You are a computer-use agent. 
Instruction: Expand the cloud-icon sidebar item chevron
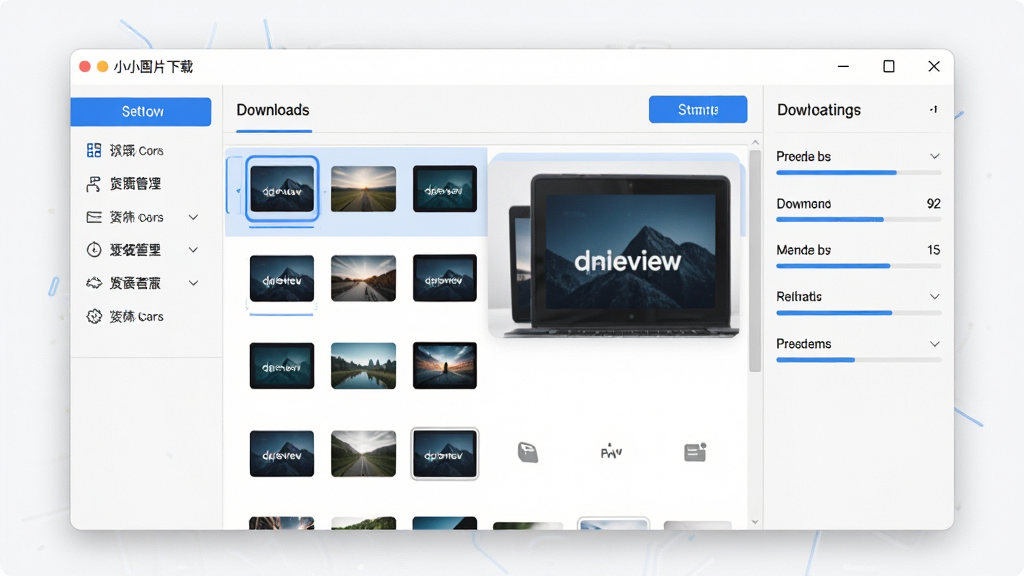193,283
